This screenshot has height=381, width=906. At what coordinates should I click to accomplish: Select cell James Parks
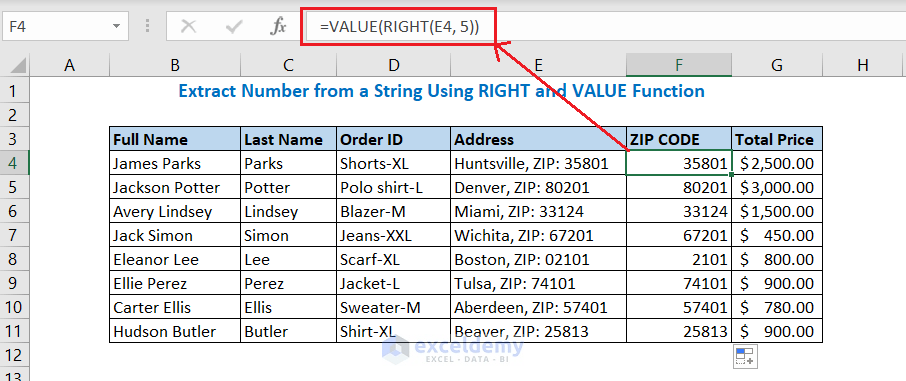[x=175, y=163]
